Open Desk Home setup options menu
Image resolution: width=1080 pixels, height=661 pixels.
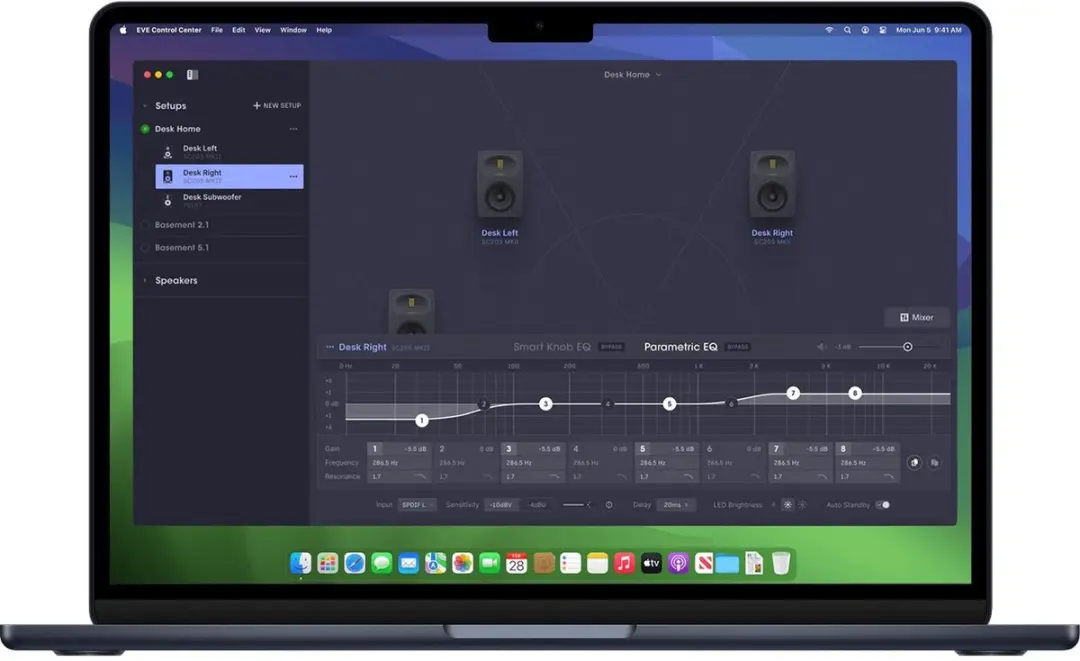tap(293, 129)
